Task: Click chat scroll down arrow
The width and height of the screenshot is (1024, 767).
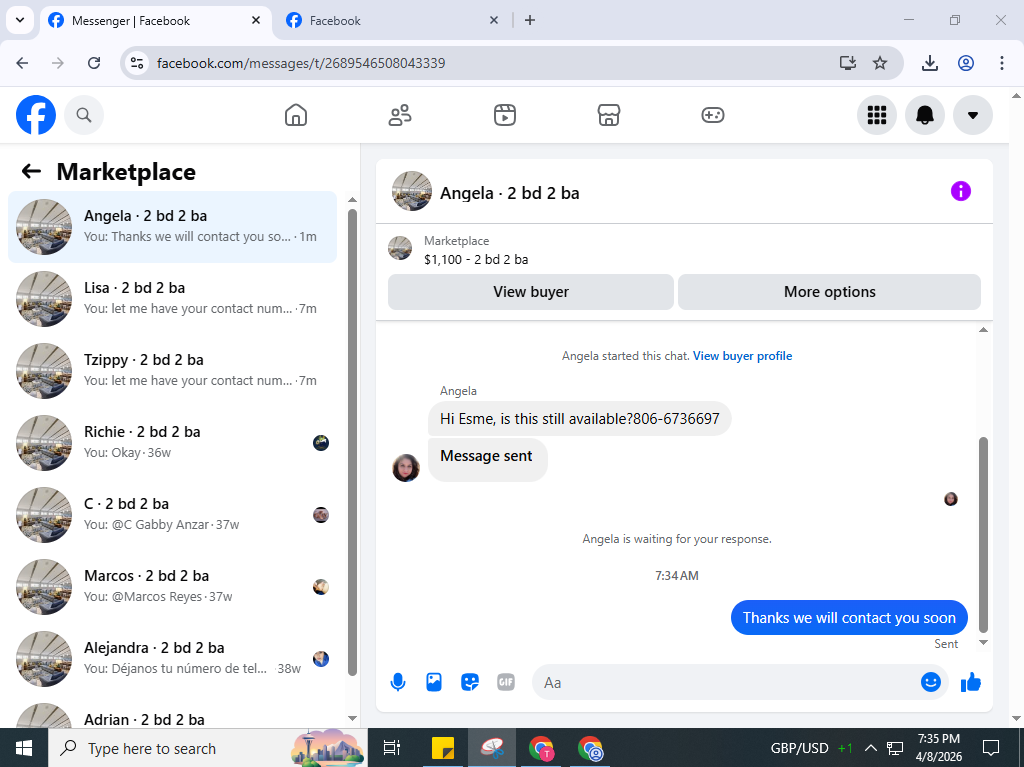Action: tap(984, 643)
